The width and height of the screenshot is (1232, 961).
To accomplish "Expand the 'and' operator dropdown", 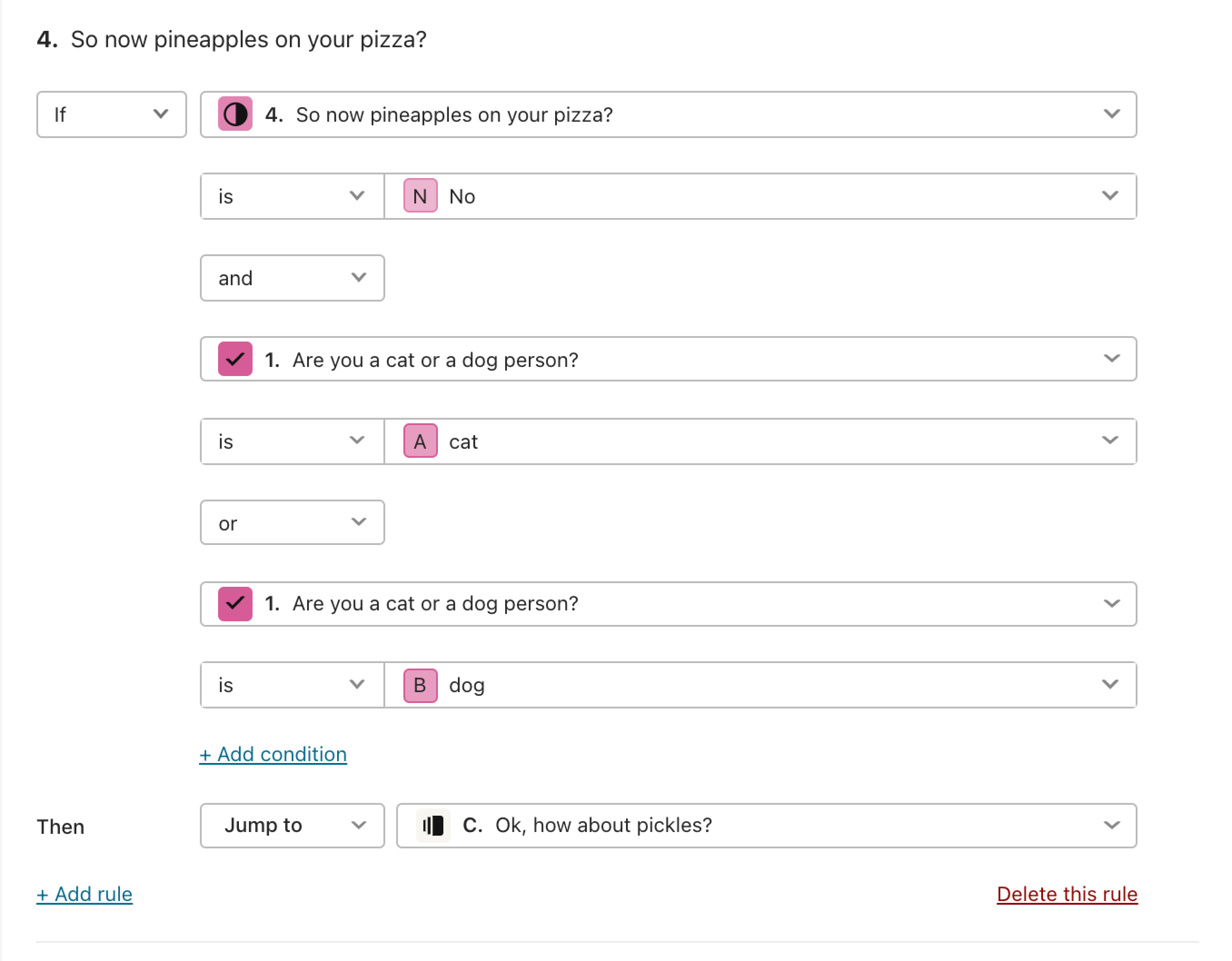I will (x=291, y=277).
